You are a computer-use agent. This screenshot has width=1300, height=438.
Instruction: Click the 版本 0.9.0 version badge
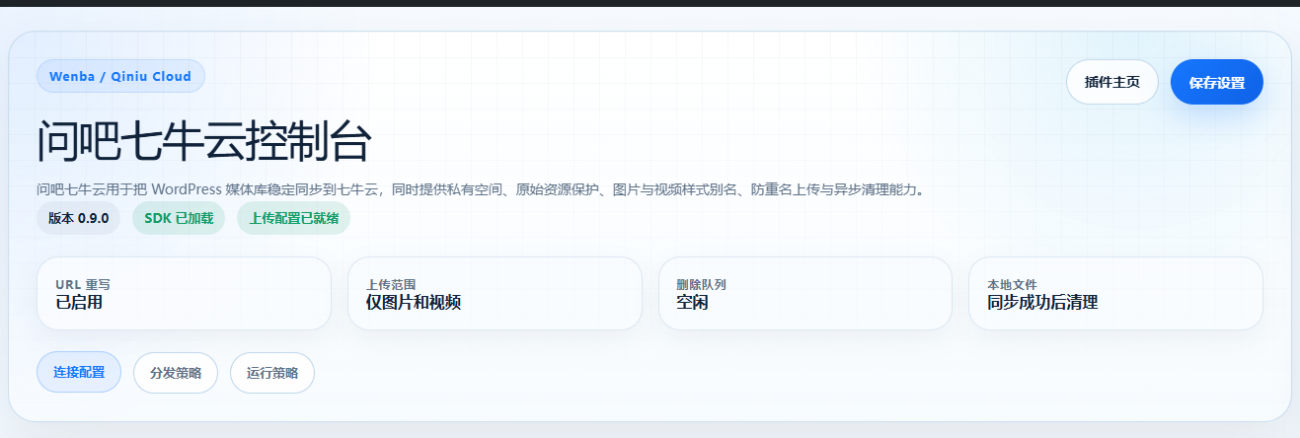[x=78, y=218]
